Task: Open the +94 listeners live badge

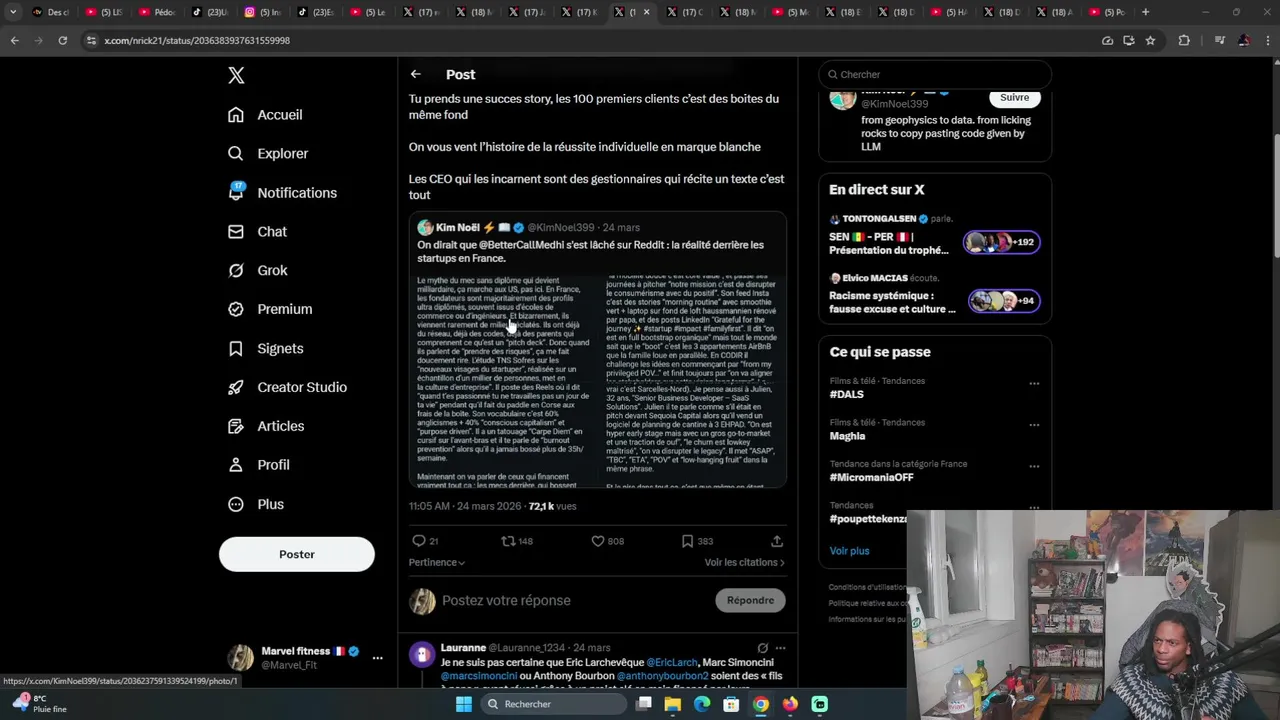Action: point(1004,301)
